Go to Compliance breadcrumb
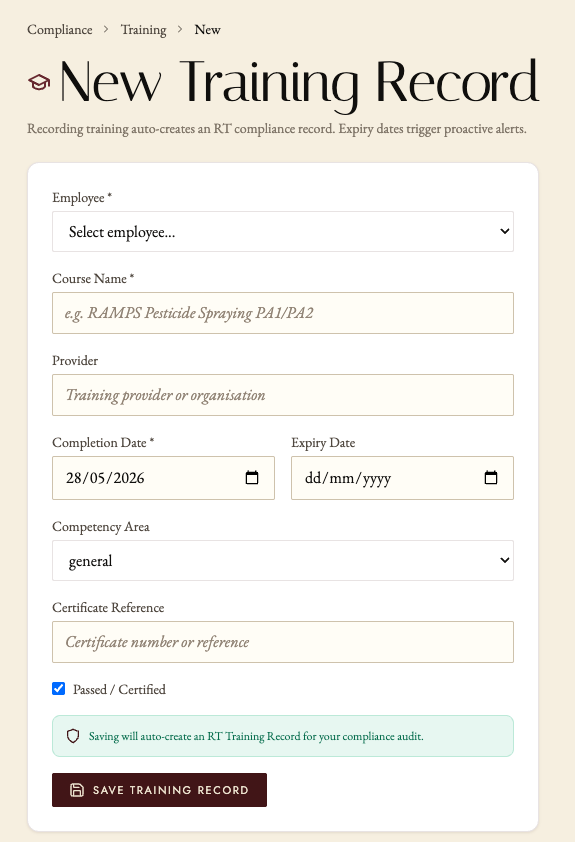 (x=60, y=30)
